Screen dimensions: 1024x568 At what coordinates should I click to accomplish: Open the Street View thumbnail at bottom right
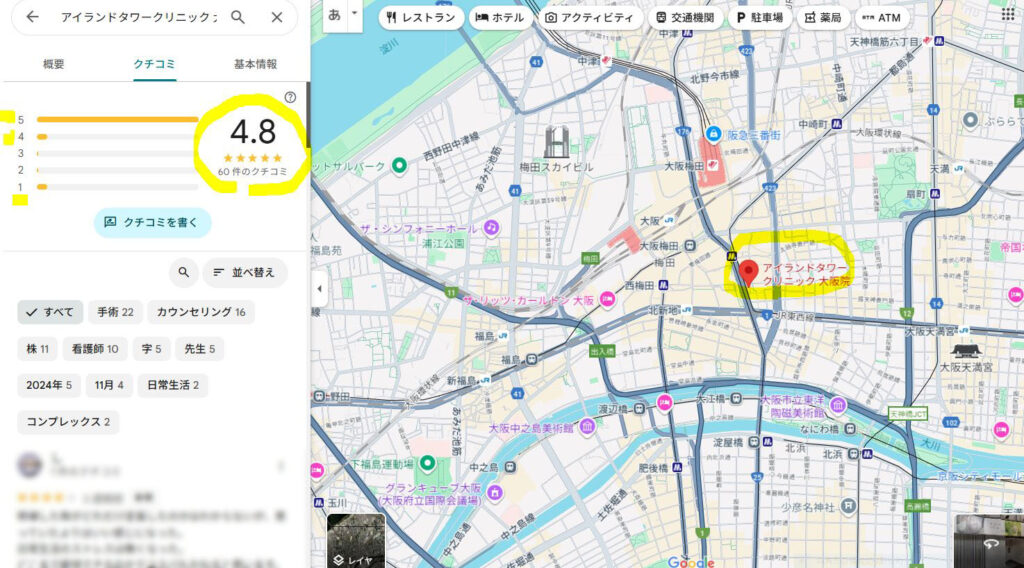[989, 542]
